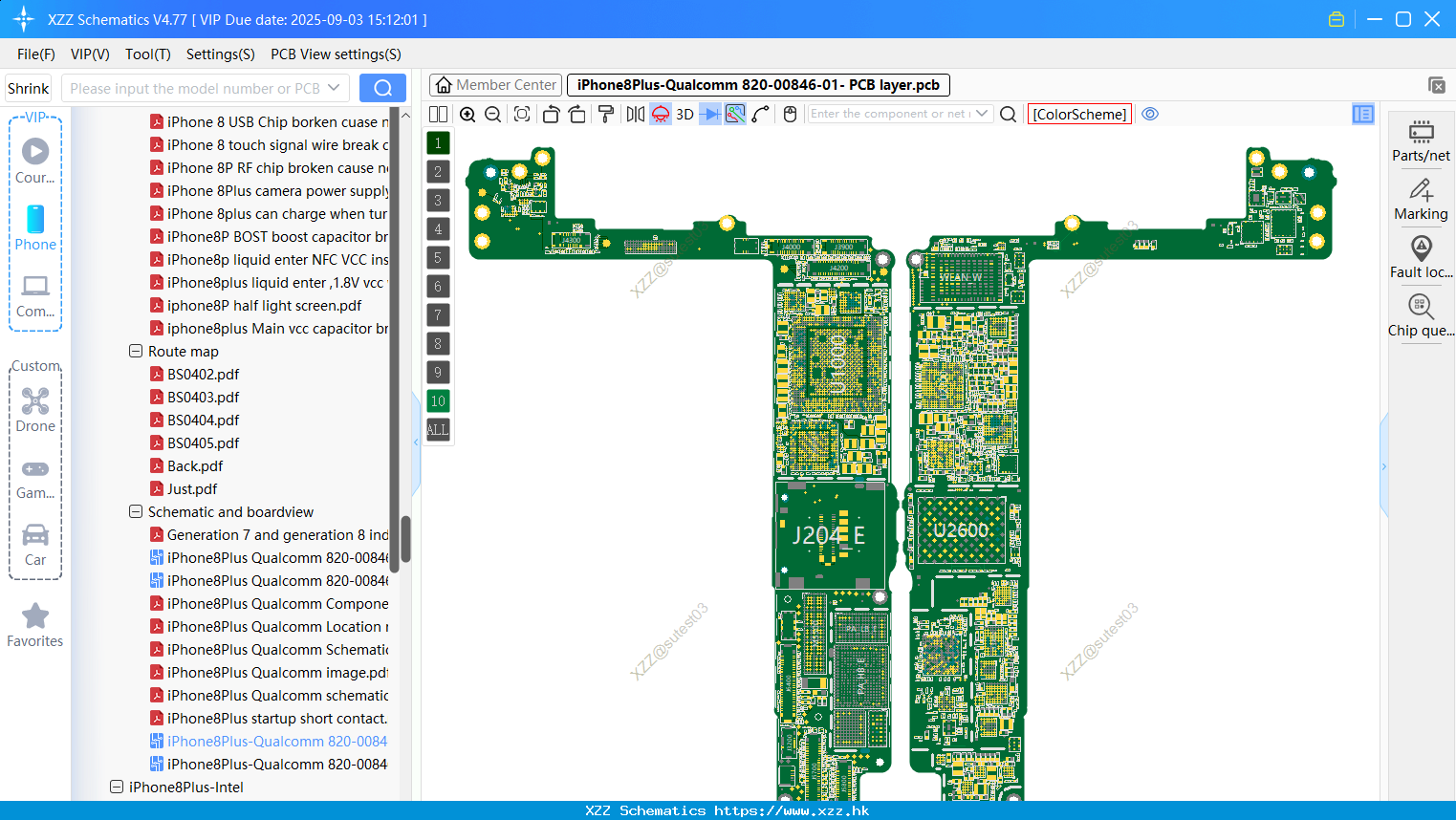Viewport: 1456px width, 820px height.
Task: Open the Favorites section
Action: point(35,625)
